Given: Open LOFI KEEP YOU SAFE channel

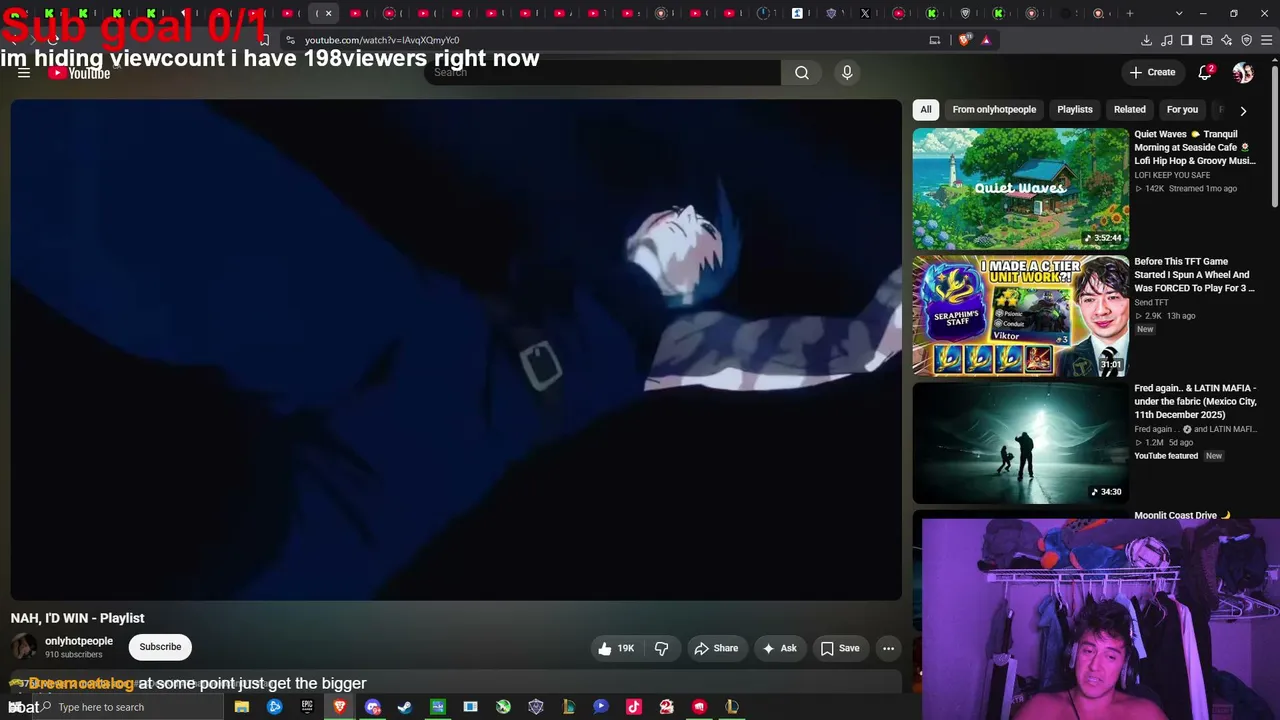Looking at the screenshot, I should pos(1172,175).
